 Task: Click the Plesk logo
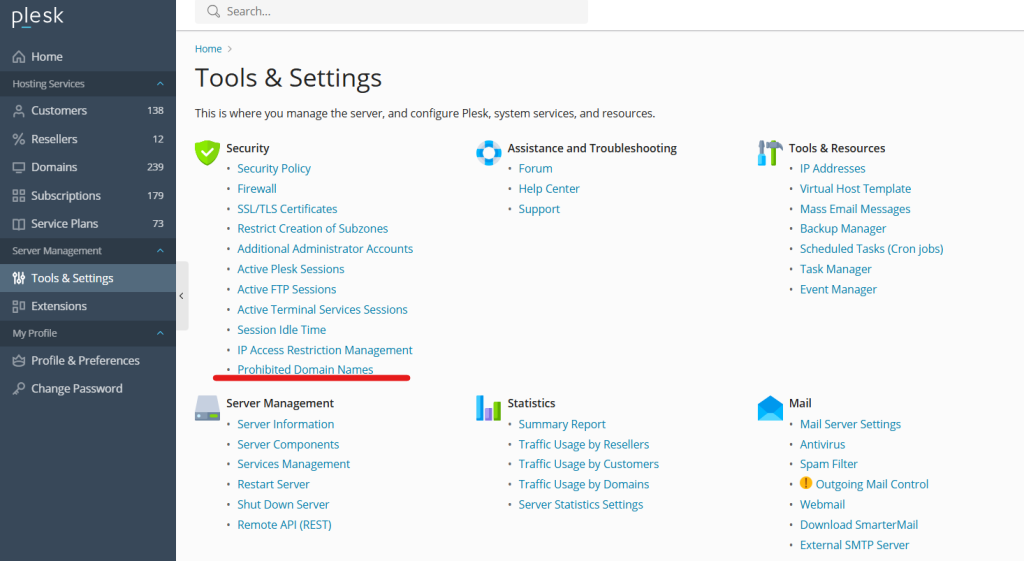37,16
